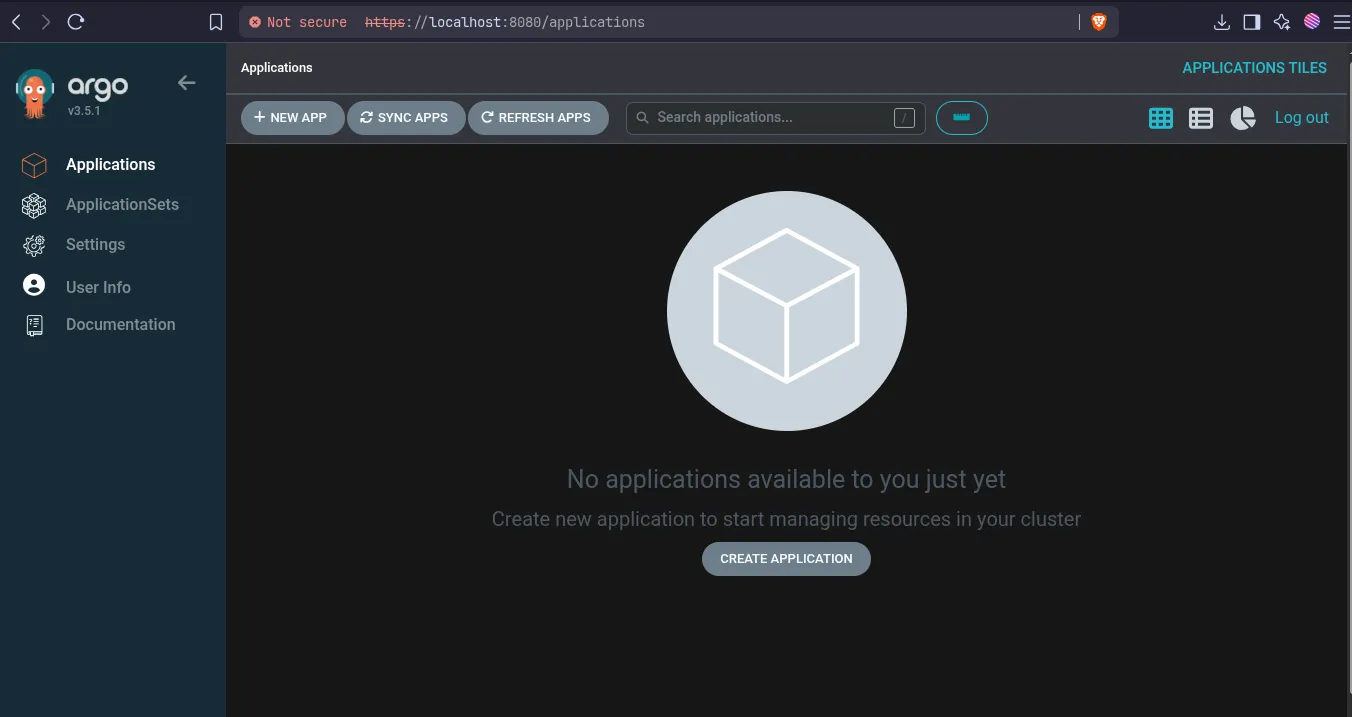Open the User Info avatar icon

pyautogui.click(x=34, y=286)
